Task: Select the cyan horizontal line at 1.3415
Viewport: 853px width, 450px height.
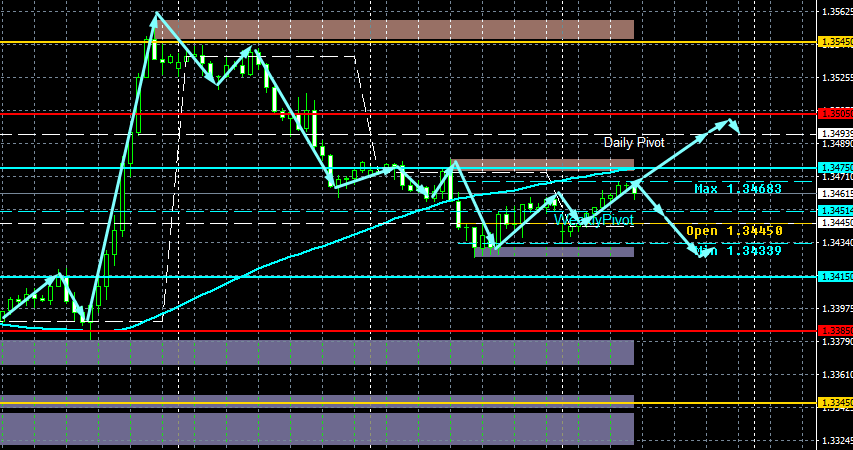Action: (408, 277)
